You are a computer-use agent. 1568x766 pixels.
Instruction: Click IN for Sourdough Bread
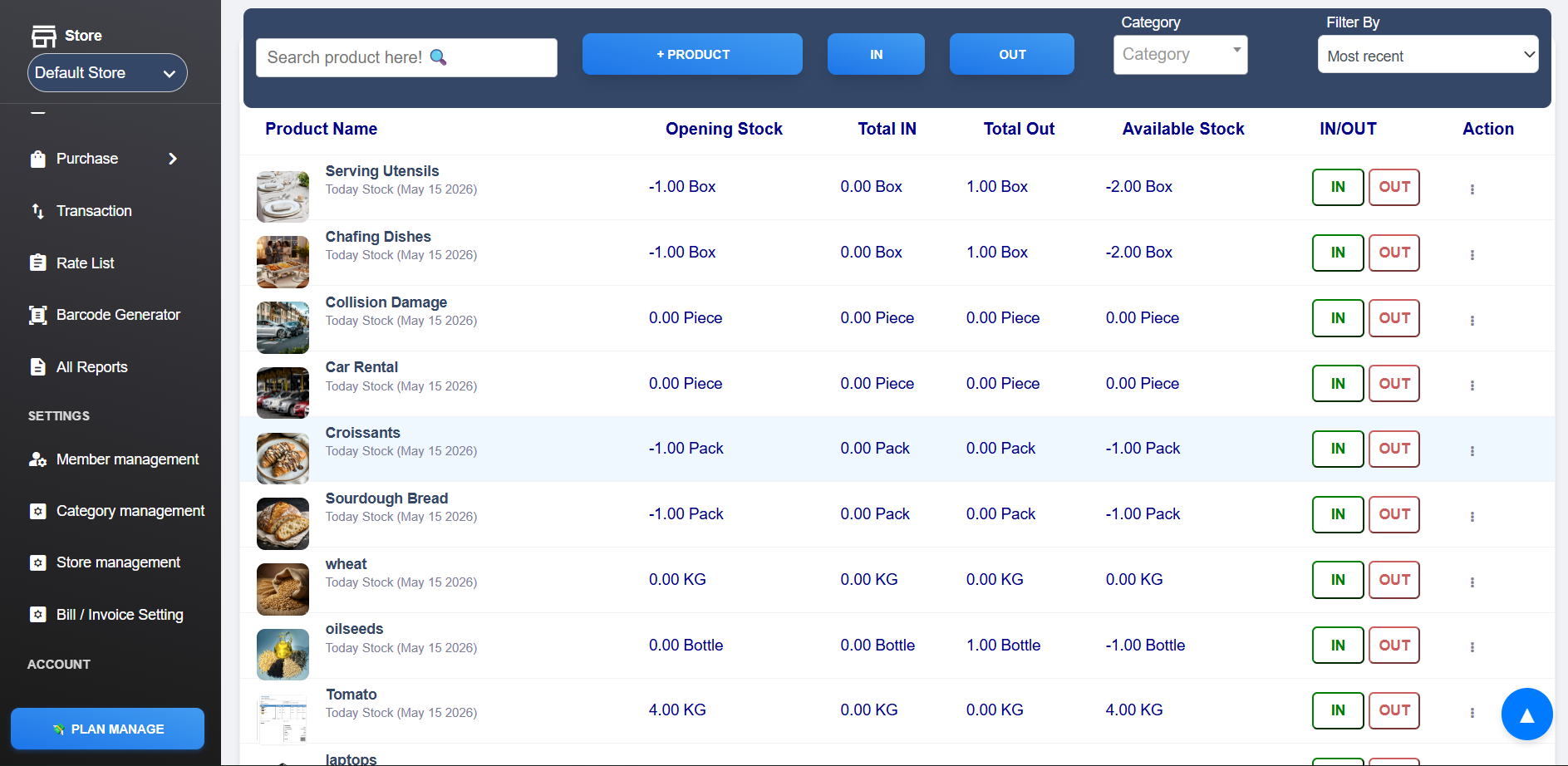click(x=1338, y=514)
